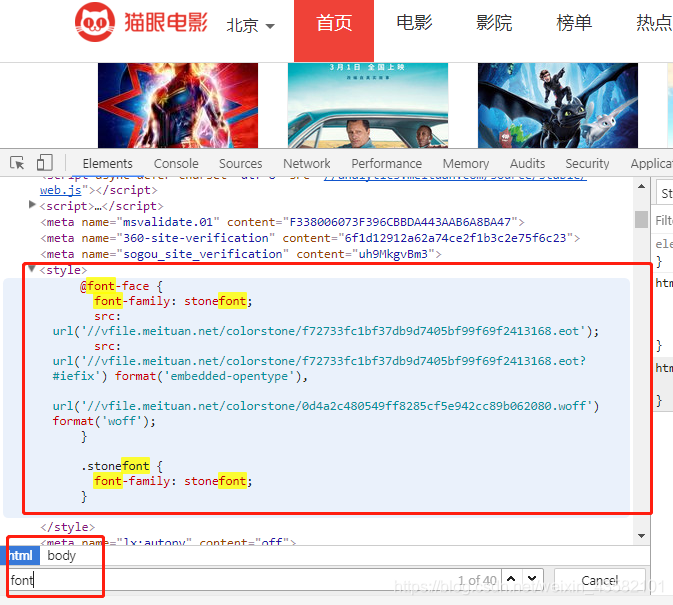Click the Cancel search button
673x605 pixels.
[600, 580]
